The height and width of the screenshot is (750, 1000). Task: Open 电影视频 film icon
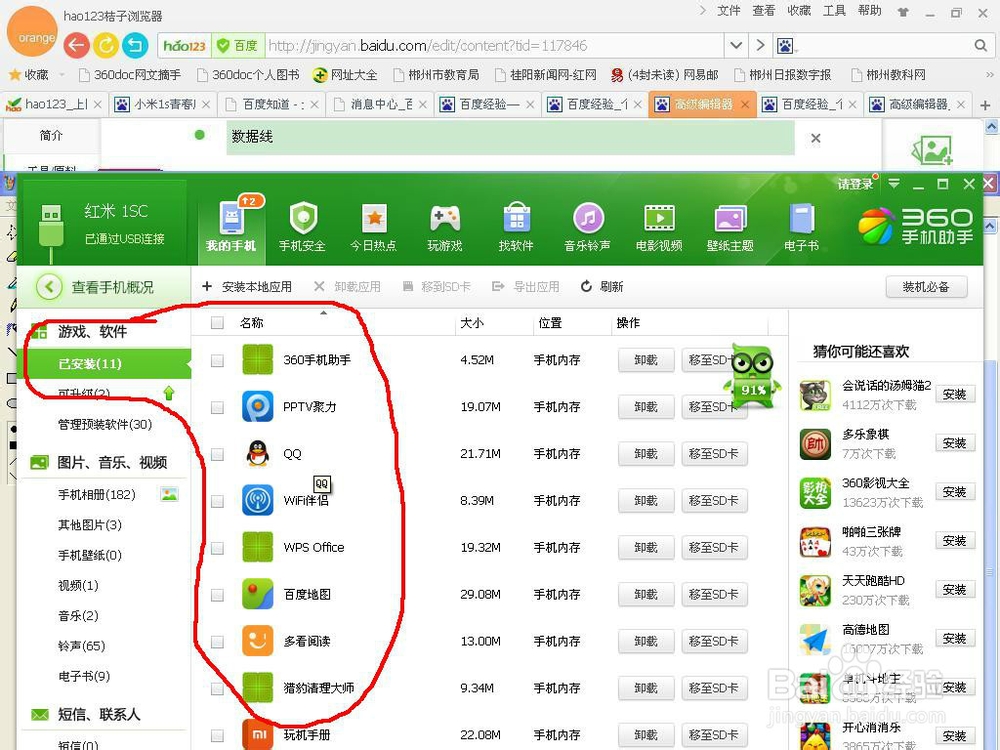pyautogui.click(x=659, y=218)
